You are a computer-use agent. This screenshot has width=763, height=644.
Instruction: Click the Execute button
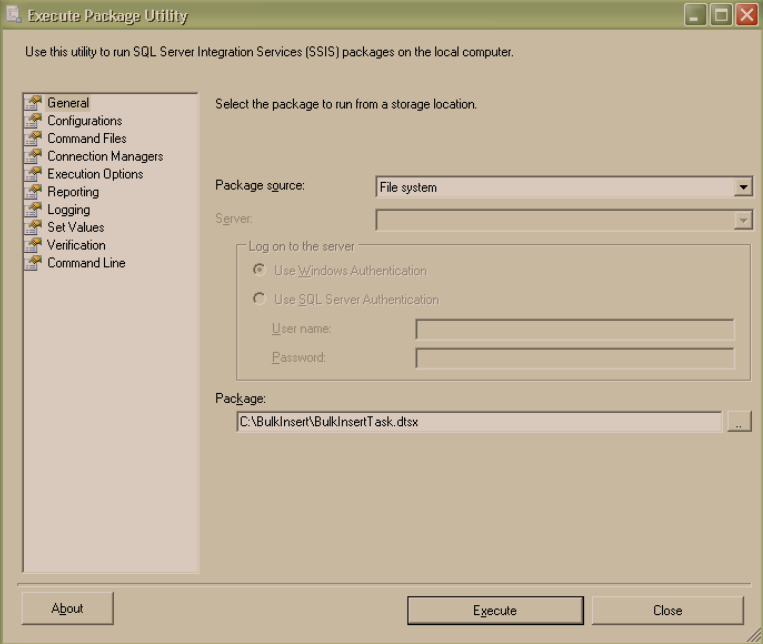pos(495,610)
